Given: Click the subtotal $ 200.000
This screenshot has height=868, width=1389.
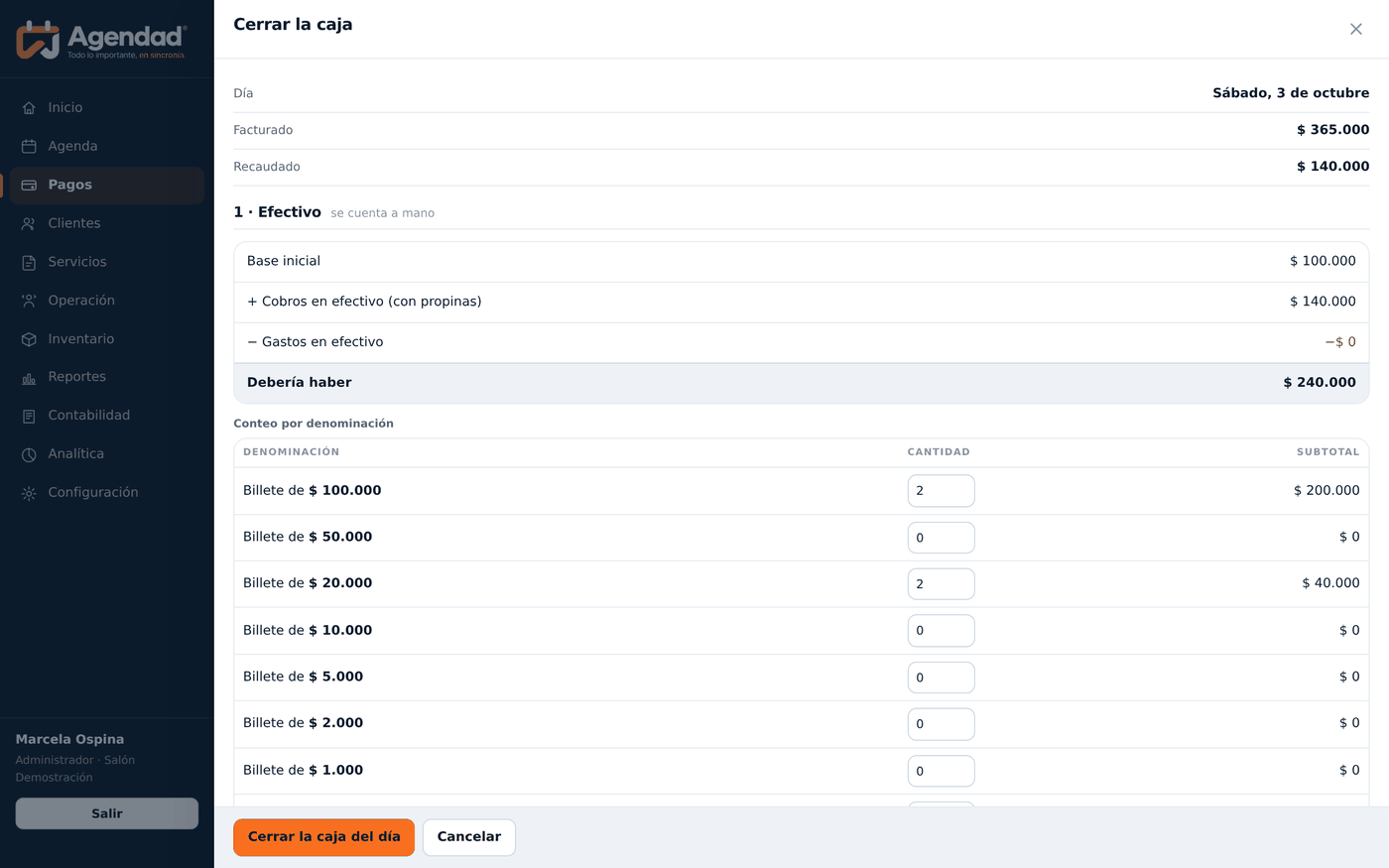Looking at the screenshot, I should [1326, 491].
